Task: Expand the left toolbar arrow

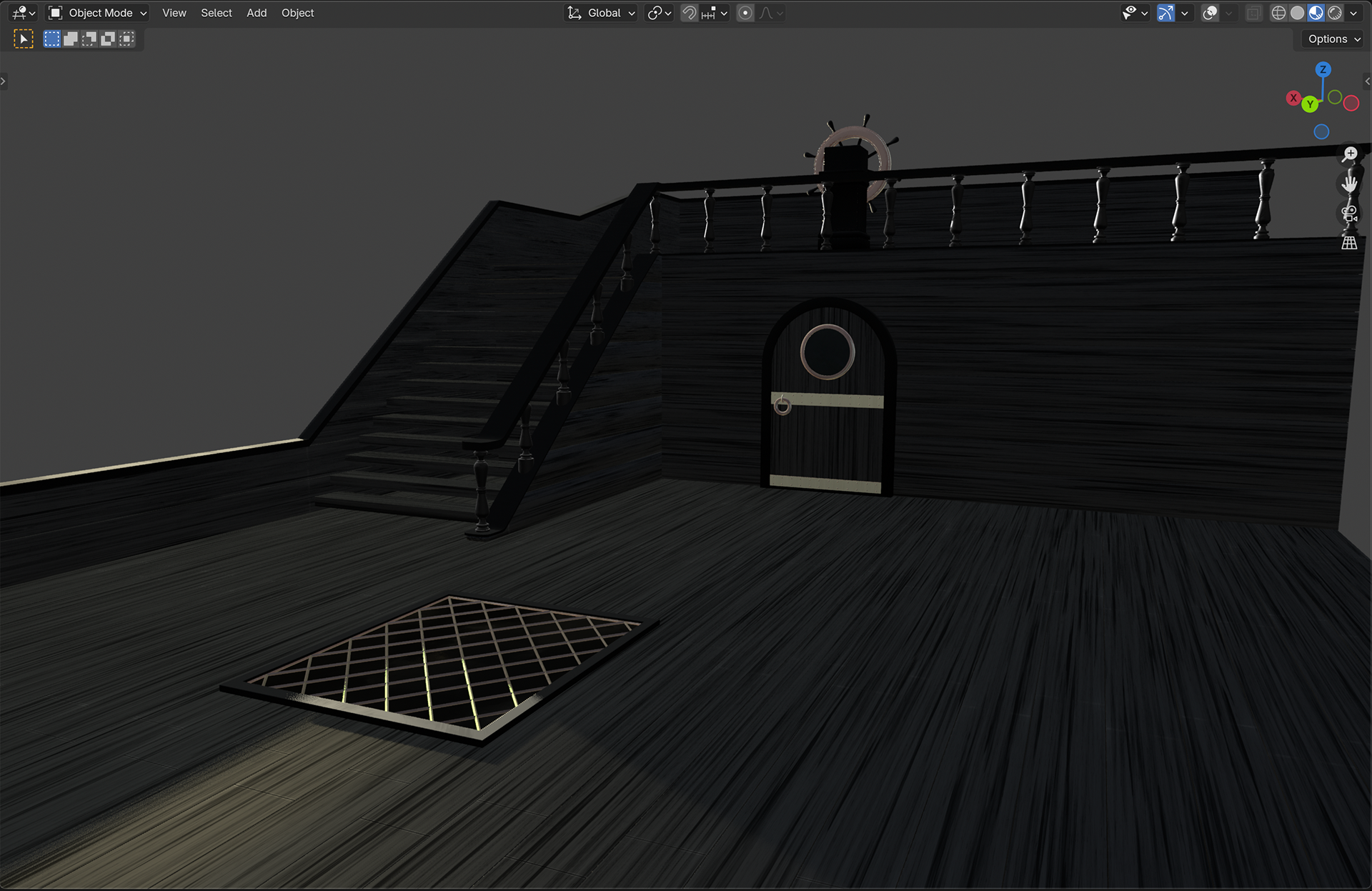Action: tap(4, 81)
